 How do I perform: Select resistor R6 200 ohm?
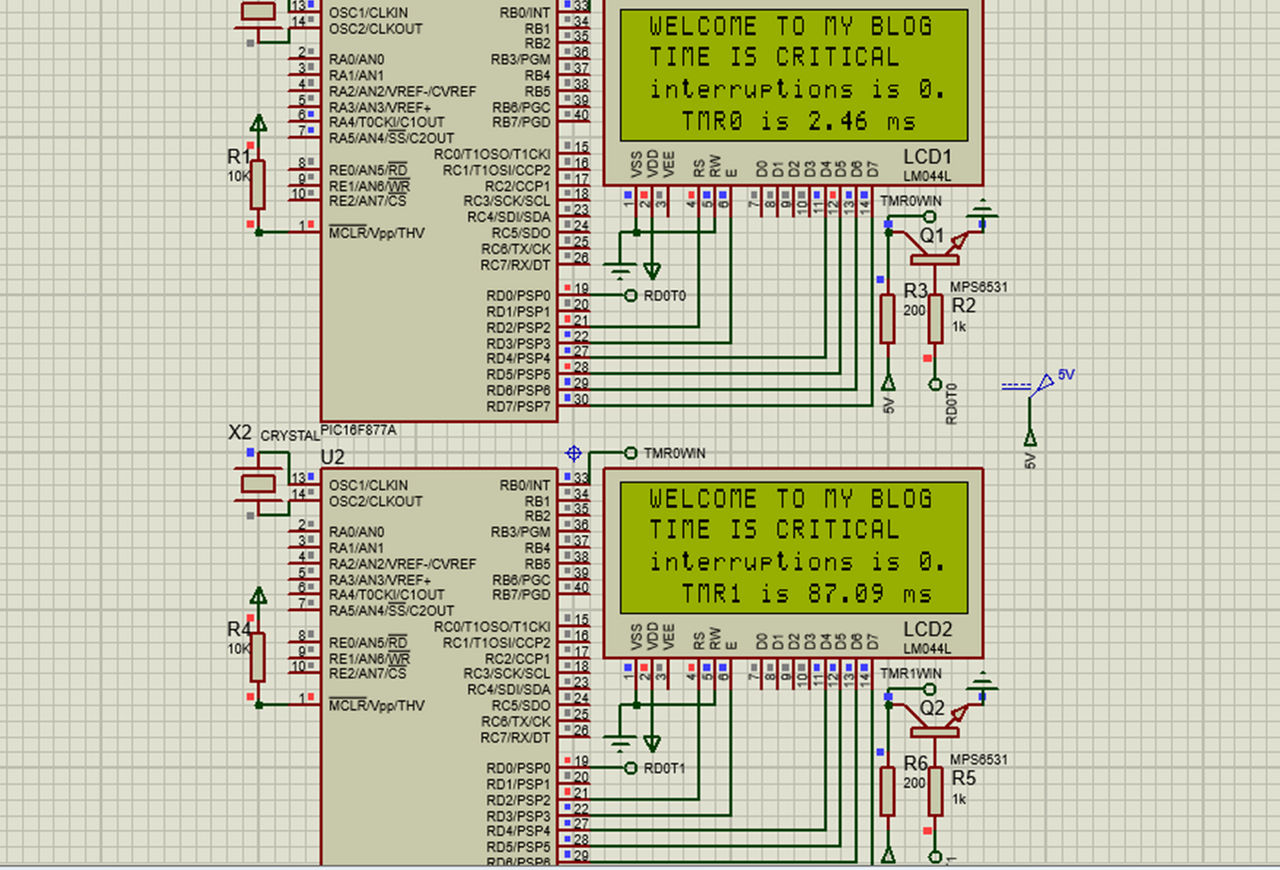pyautogui.click(x=887, y=792)
